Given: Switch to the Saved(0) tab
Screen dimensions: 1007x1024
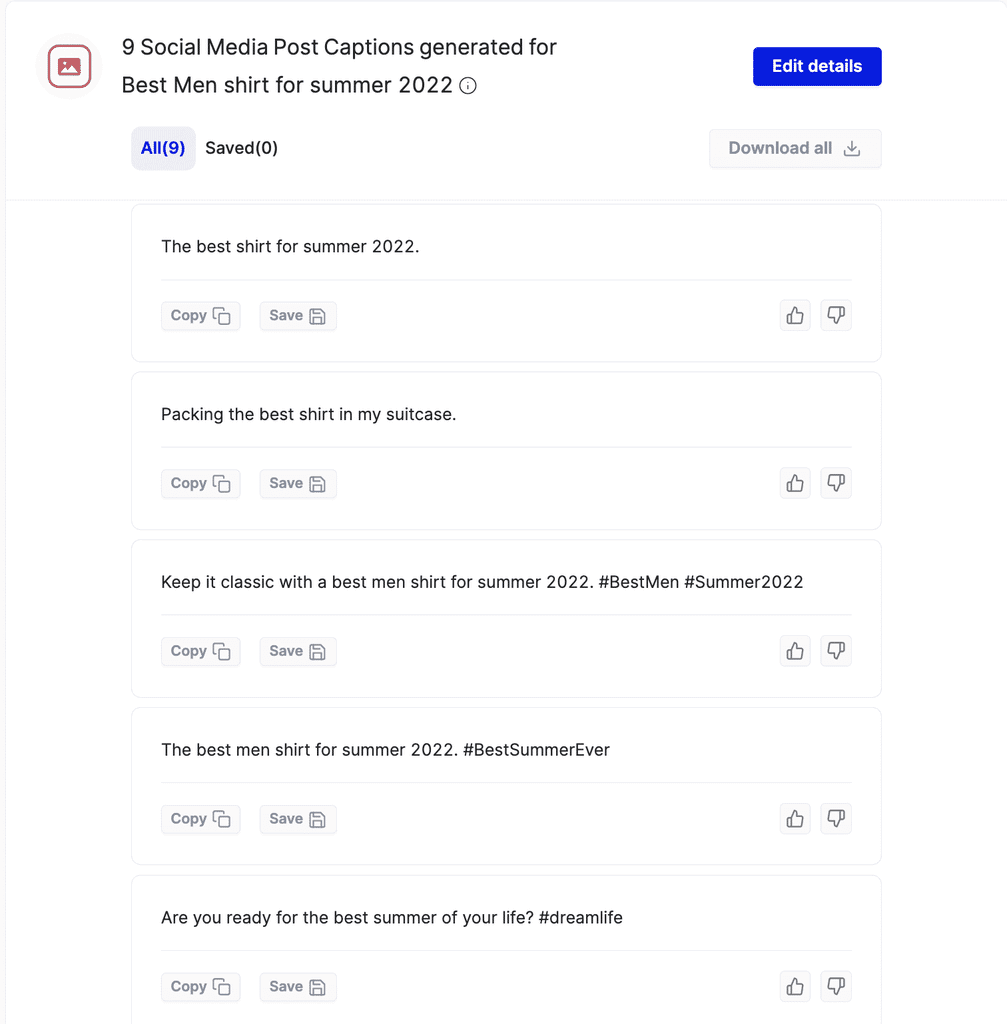Looking at the screenshot, I should 241,148.
